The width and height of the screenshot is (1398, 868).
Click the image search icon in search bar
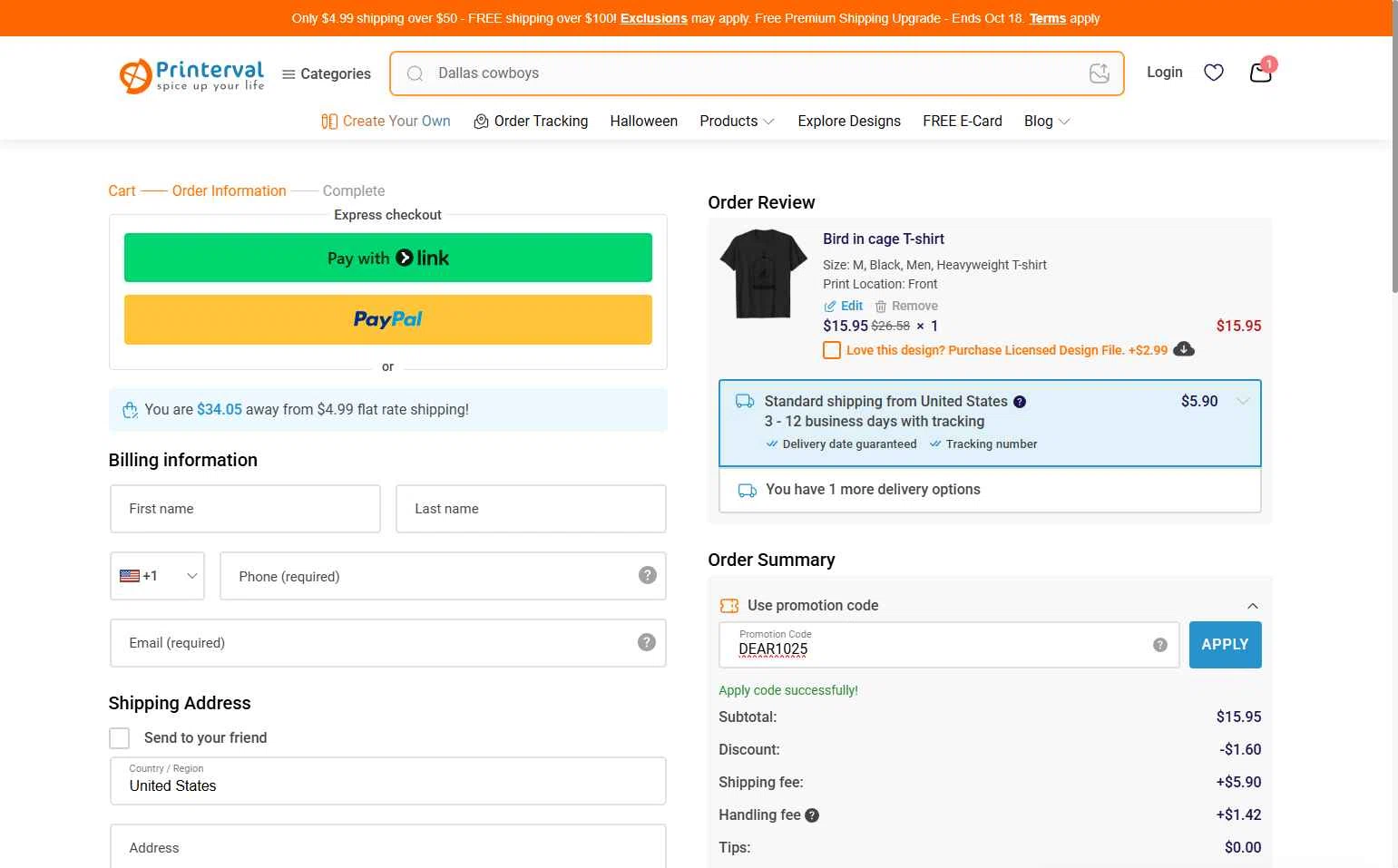[x=1099, y=73]
